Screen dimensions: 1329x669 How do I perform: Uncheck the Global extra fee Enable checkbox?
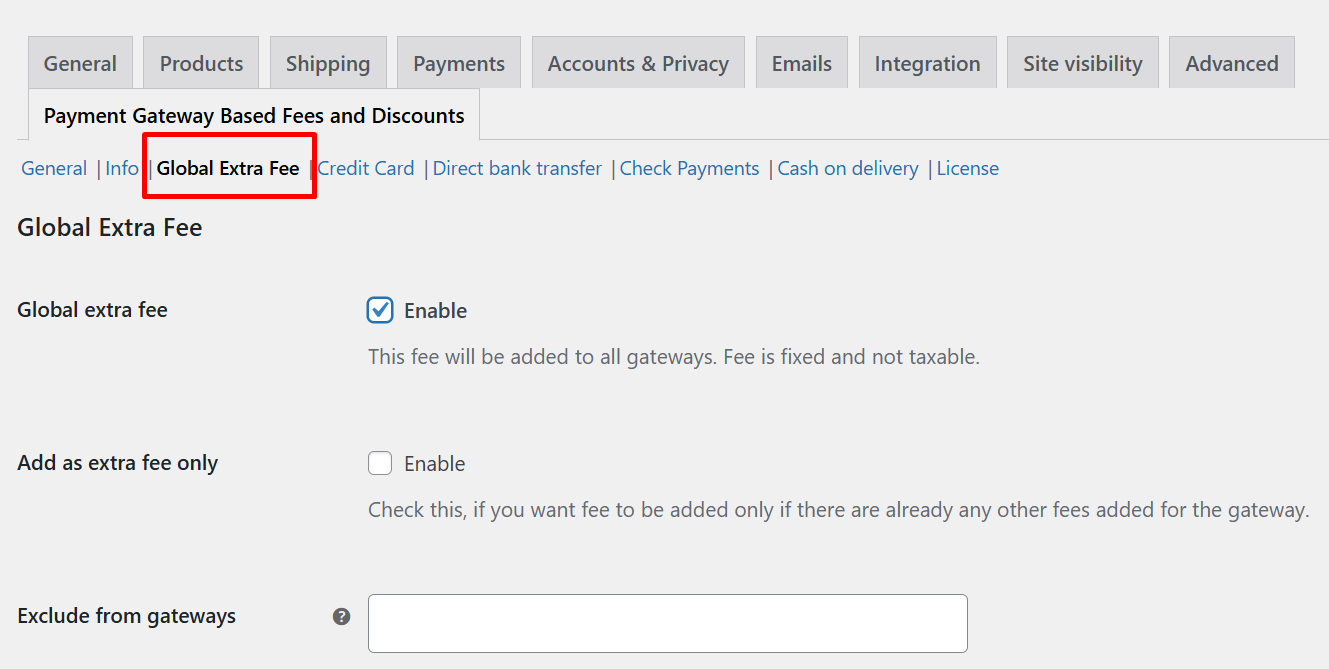pos(380,310)
